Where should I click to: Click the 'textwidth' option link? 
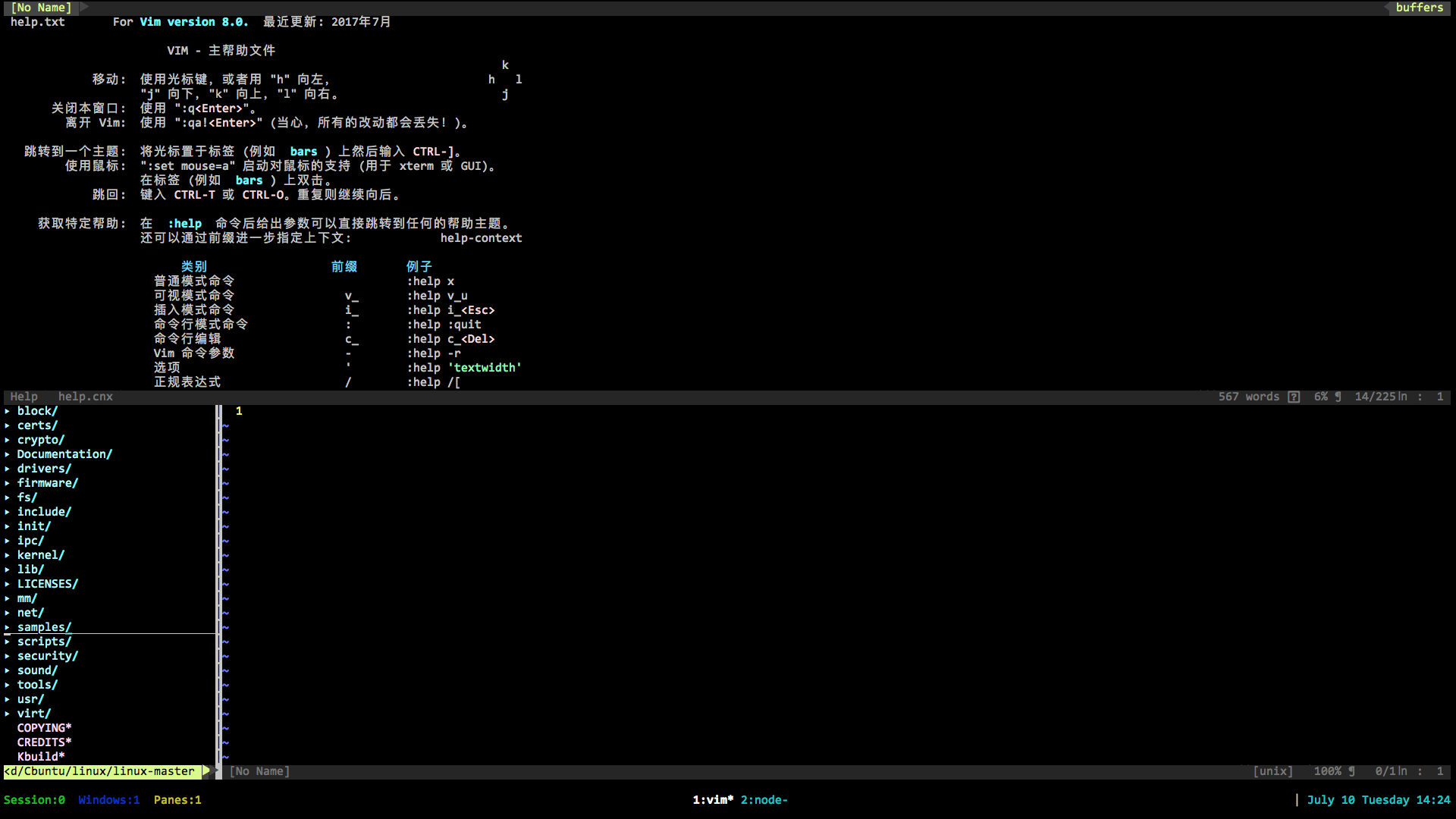pyautogui.click(x=487, y=368)
